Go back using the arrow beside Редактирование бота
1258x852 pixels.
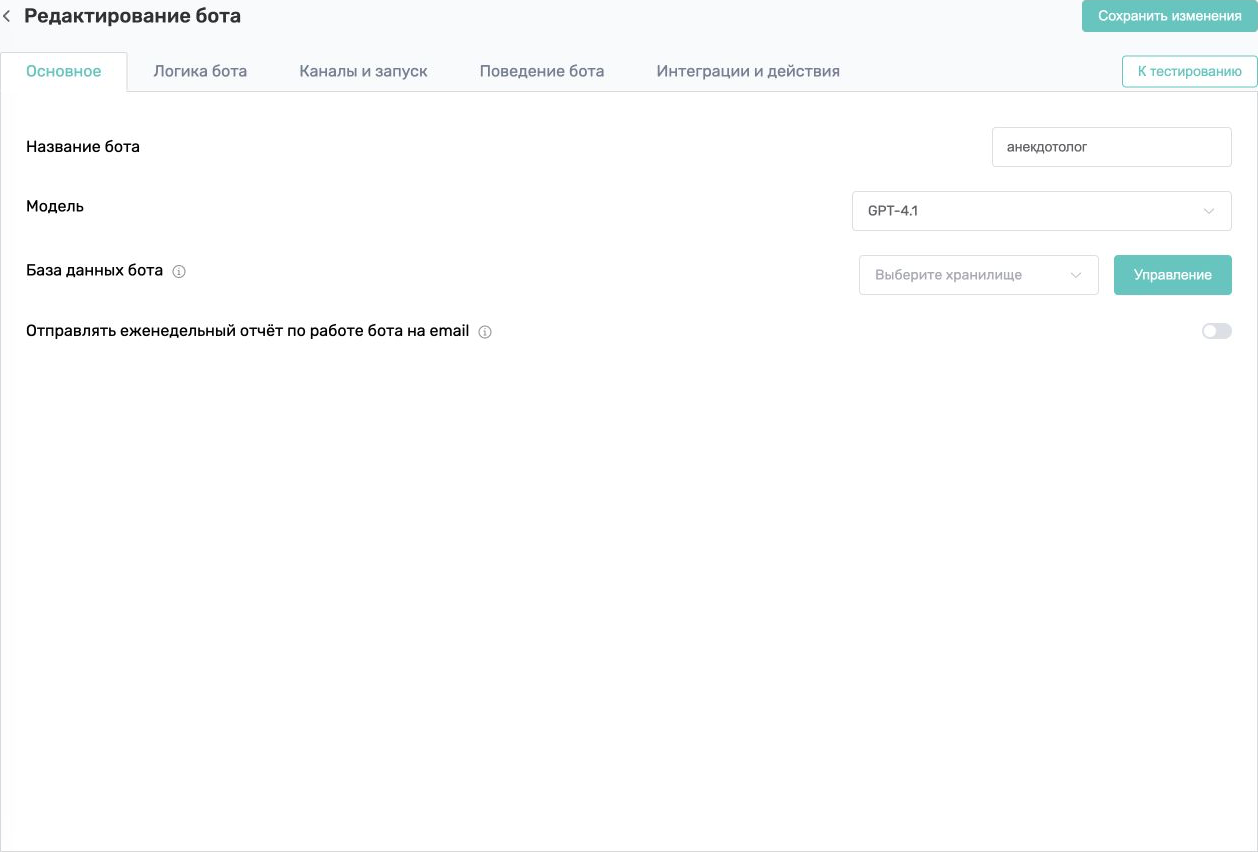7,17
